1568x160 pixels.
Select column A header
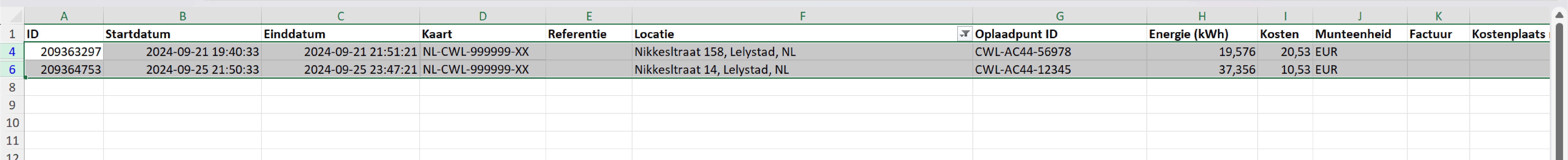click(x=64, y=17)
